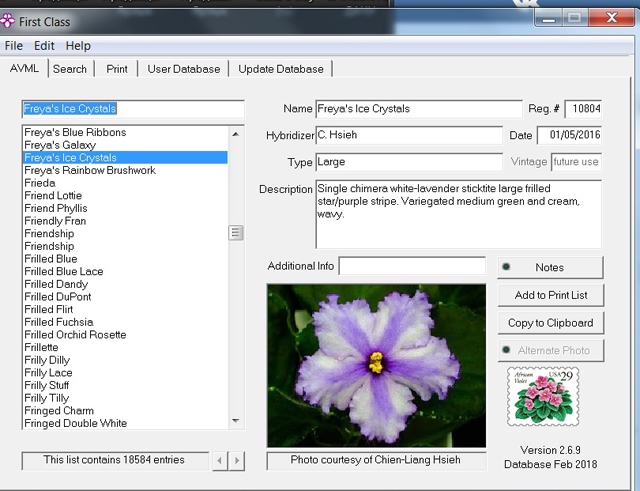Click the First Class violet app icon
Image resolution: width=640 pixels, height=491 pixels.
[x=7, y=21]
